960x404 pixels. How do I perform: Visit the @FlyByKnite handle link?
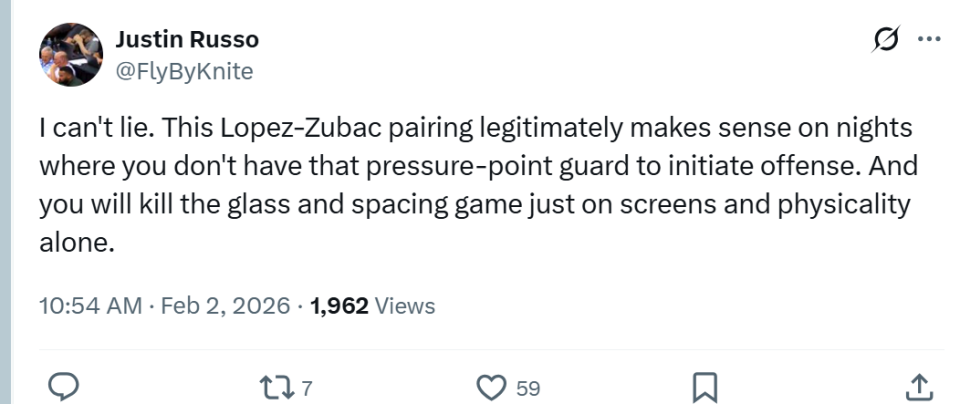(x=184, y=70)
